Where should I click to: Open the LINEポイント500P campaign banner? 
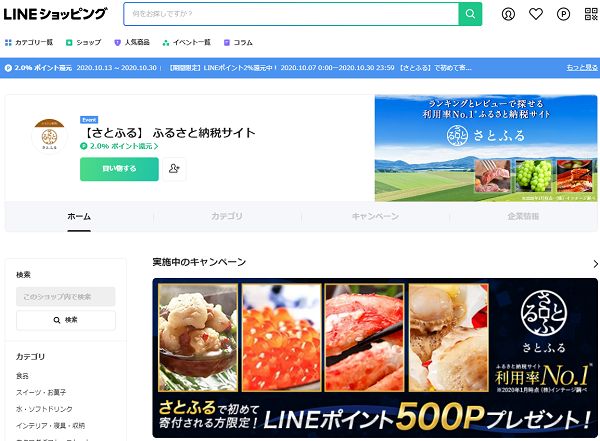click(375, 358)
